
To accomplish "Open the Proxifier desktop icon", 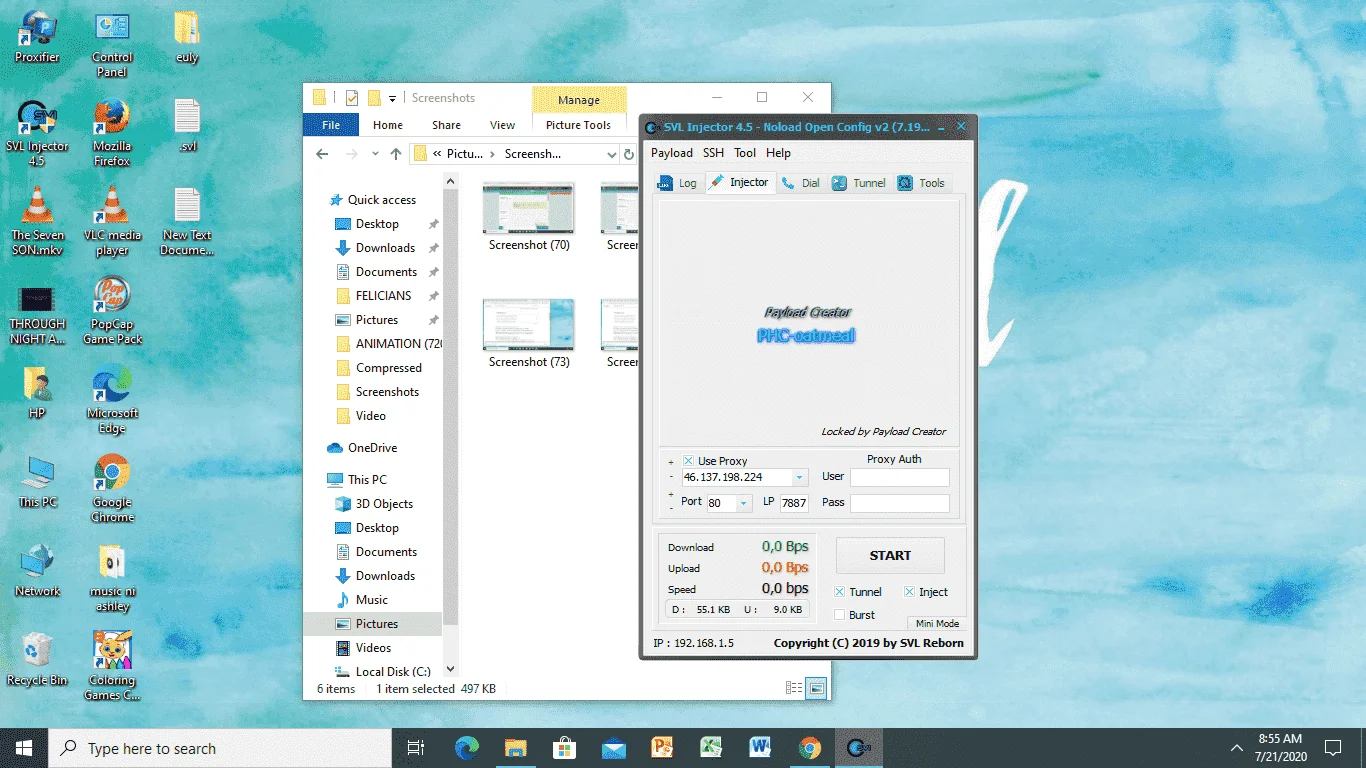I will [x=37, y=37].
